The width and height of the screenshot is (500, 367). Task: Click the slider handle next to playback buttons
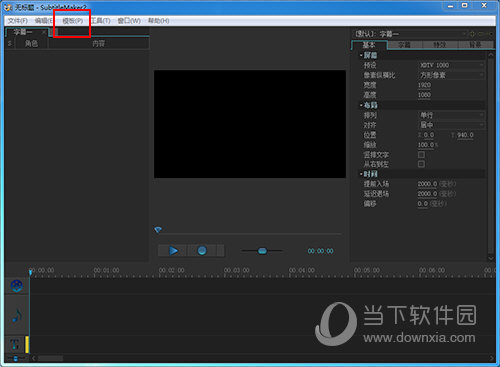pyautogui.click(x=262, y=251)
